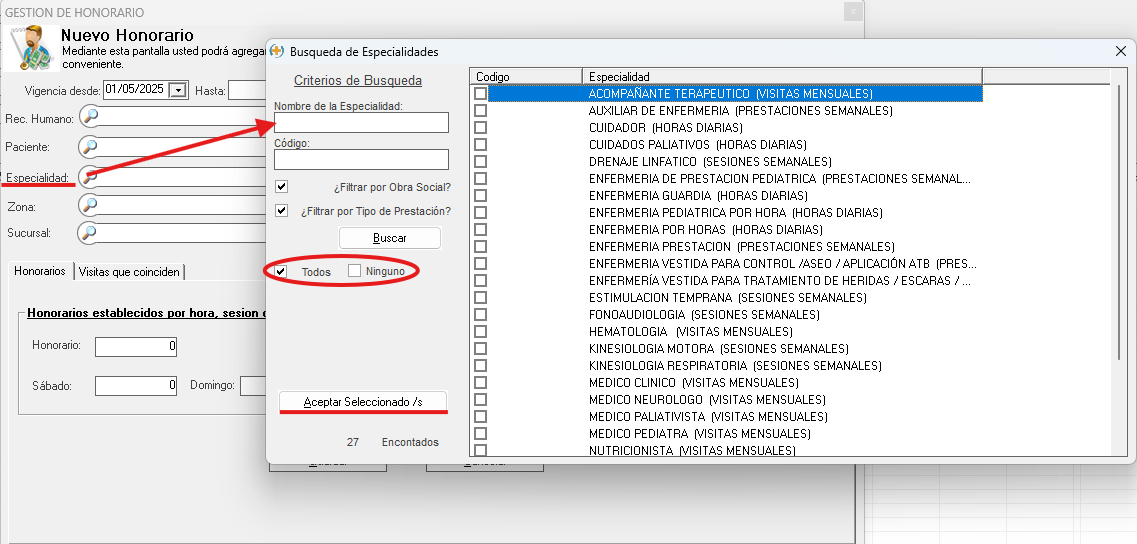Select the Honorarios tab
The height and width of the screenshot is (544, 1137).
point(40,271)
